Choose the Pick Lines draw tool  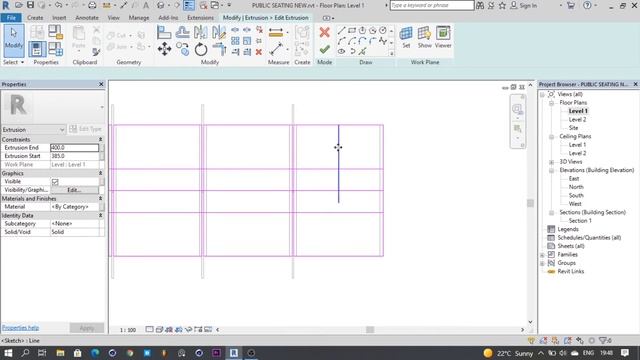pos(362,51)
